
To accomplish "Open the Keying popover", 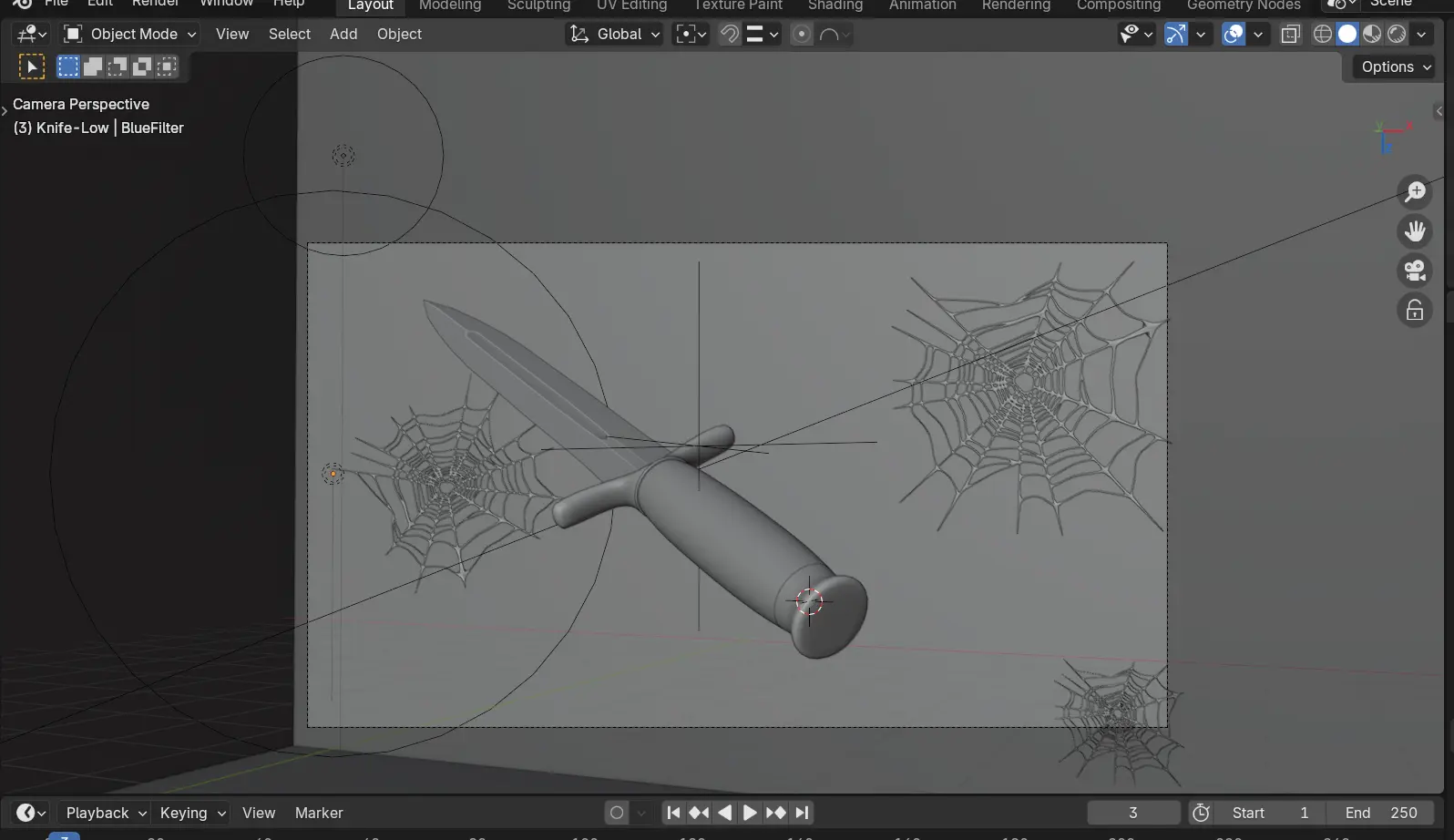I will point(192,813).
